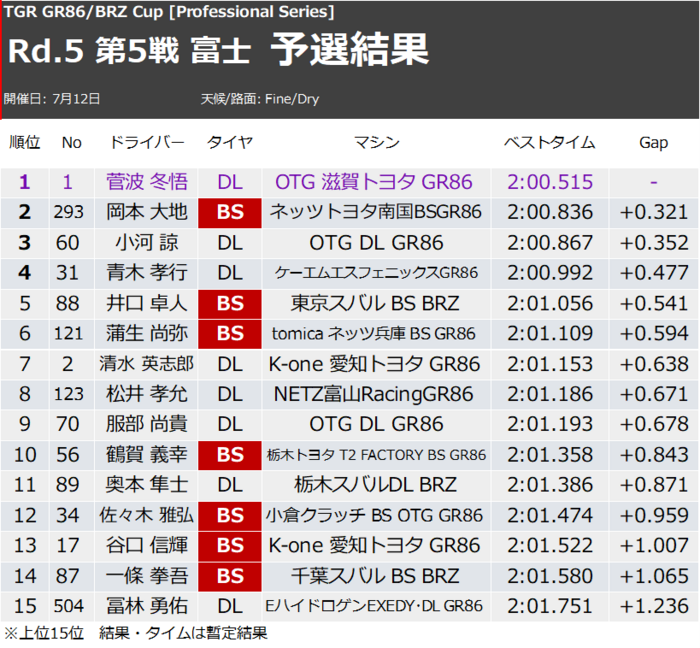Click best time 2:01.109
Image resolution: width=700 pixels, height=648 pixels.
point(550,334)
